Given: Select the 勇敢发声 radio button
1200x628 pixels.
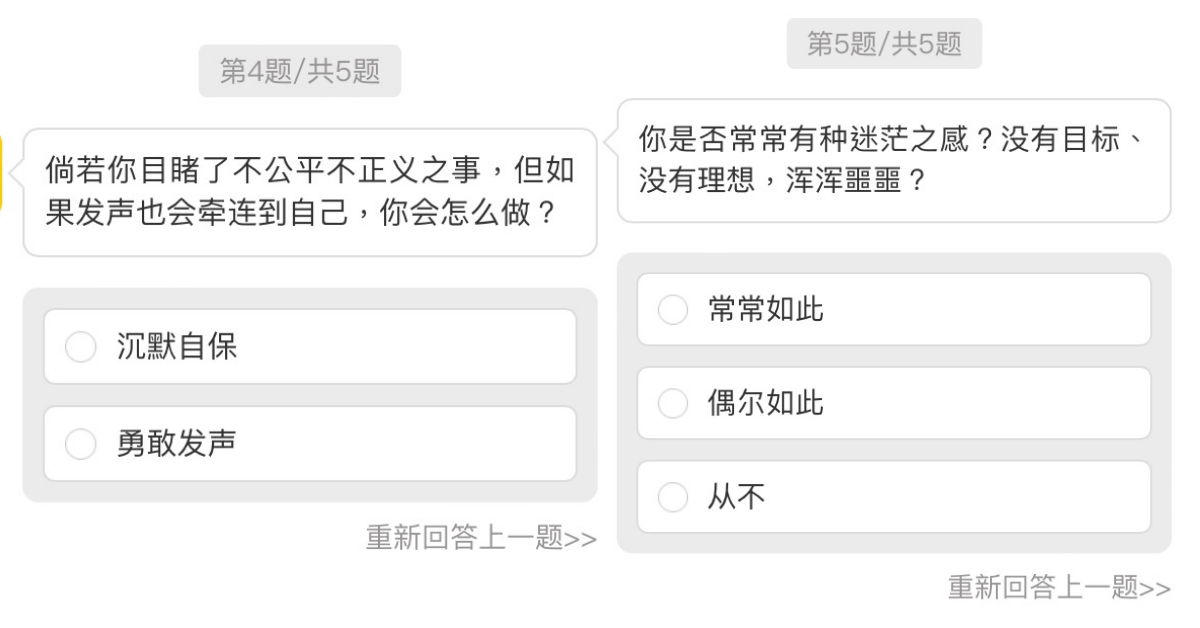Looking at the screenshot, I should (x=80, y=444).
